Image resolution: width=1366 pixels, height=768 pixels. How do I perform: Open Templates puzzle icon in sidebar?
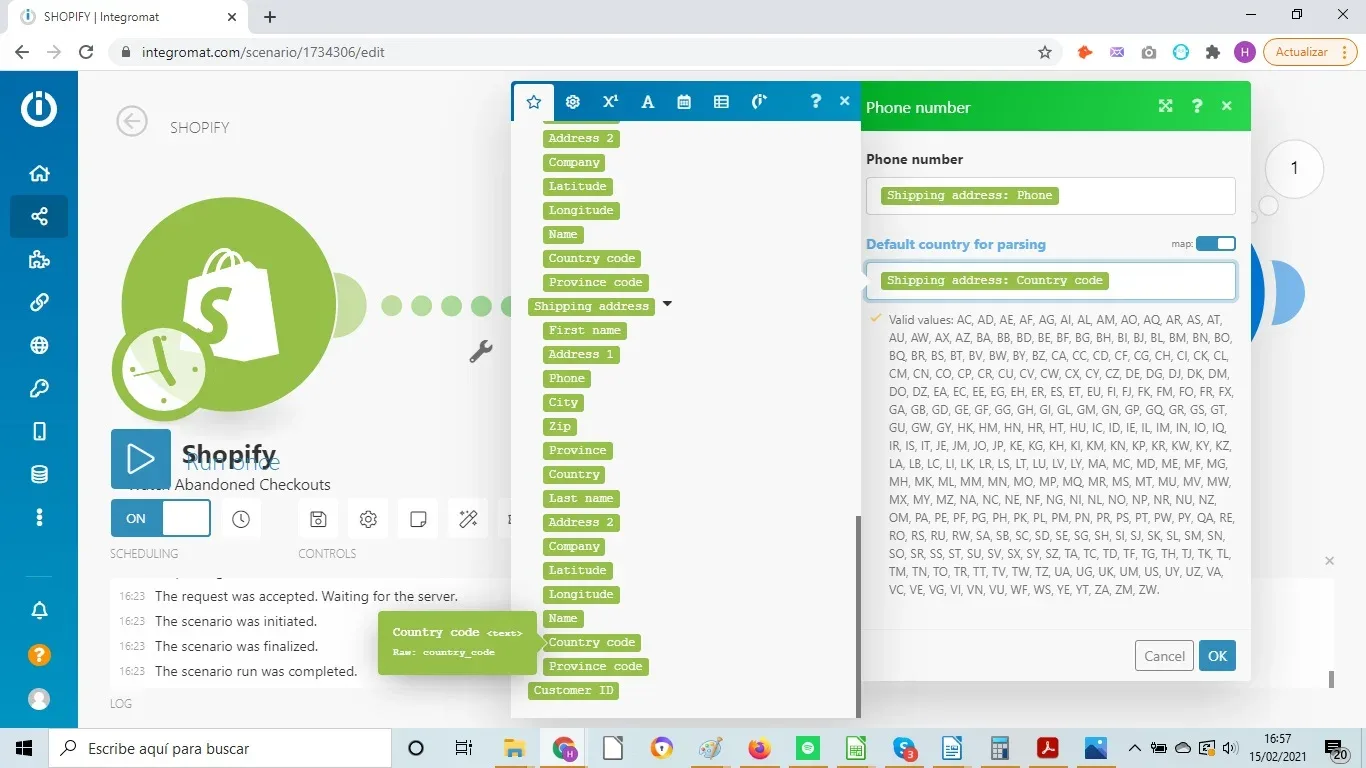(39, 260)
